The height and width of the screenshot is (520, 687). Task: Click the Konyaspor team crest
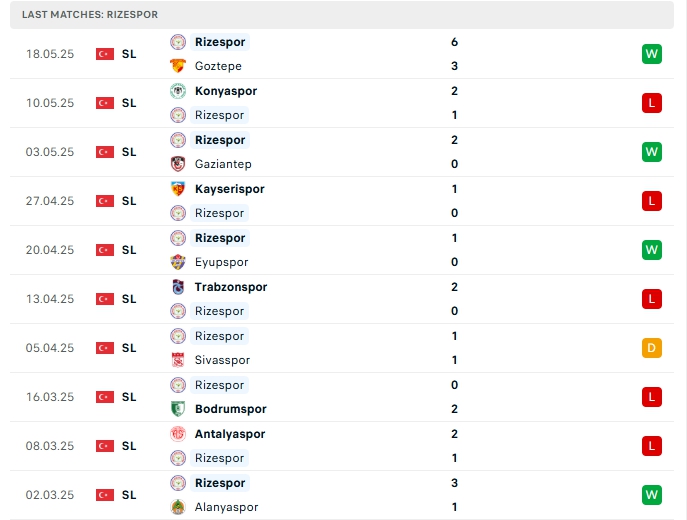click(x=178, y=91)
